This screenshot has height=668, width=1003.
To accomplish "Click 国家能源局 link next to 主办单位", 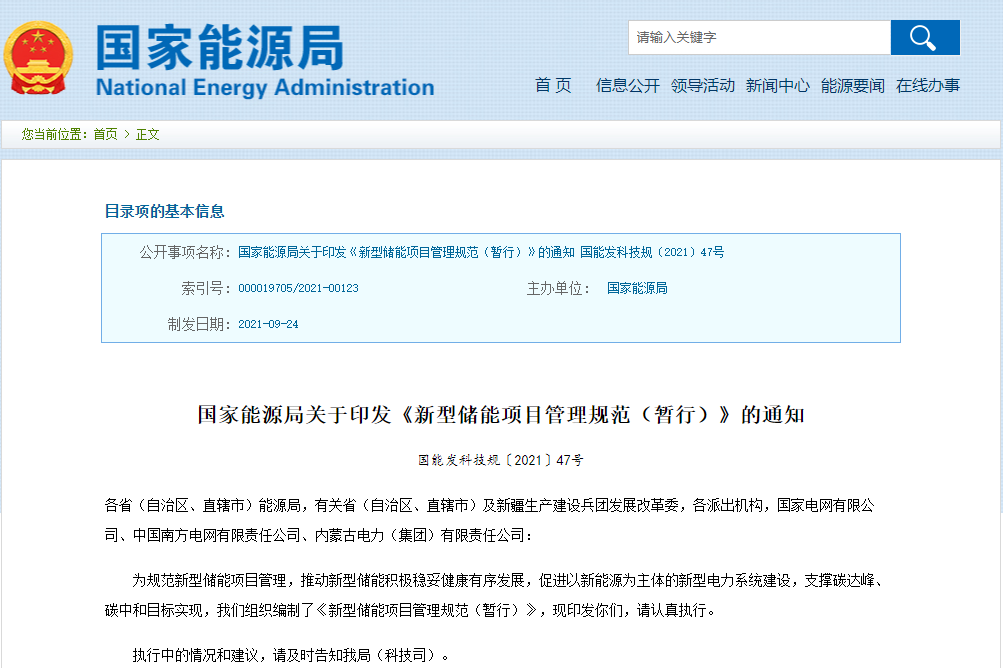I will (637, 288).
